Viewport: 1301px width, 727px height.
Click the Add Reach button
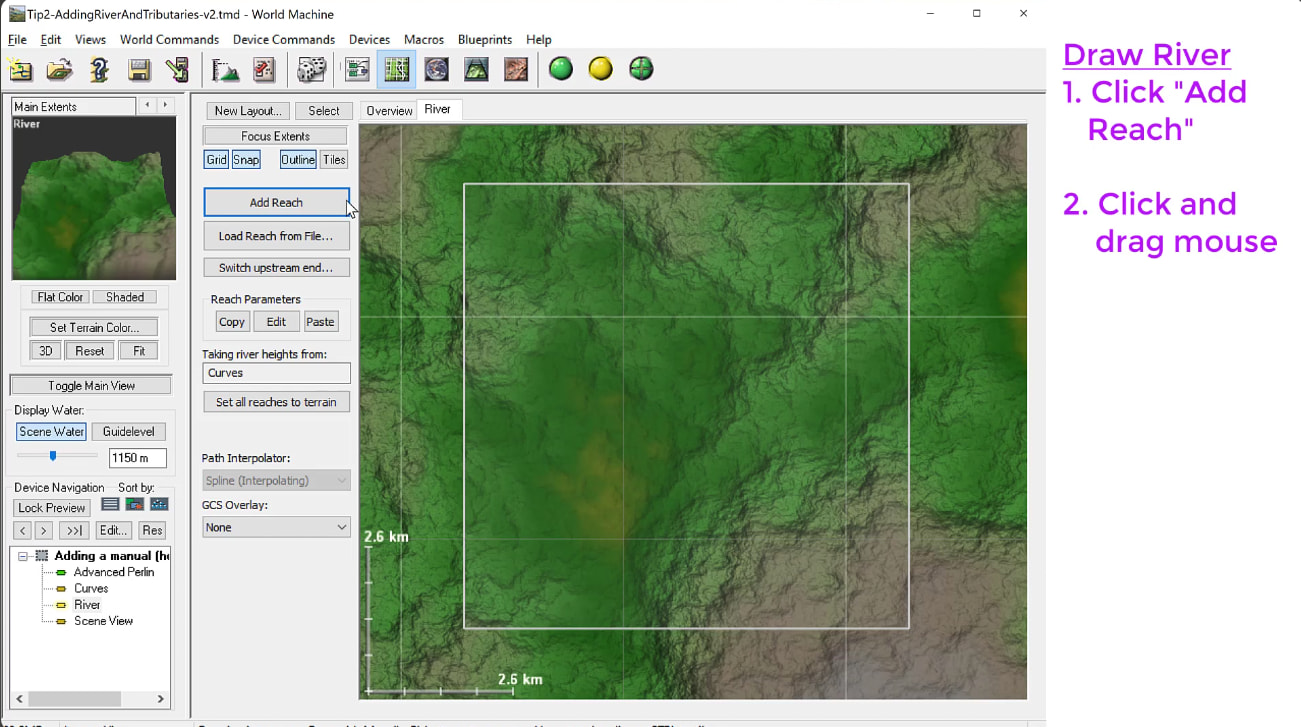276,202
